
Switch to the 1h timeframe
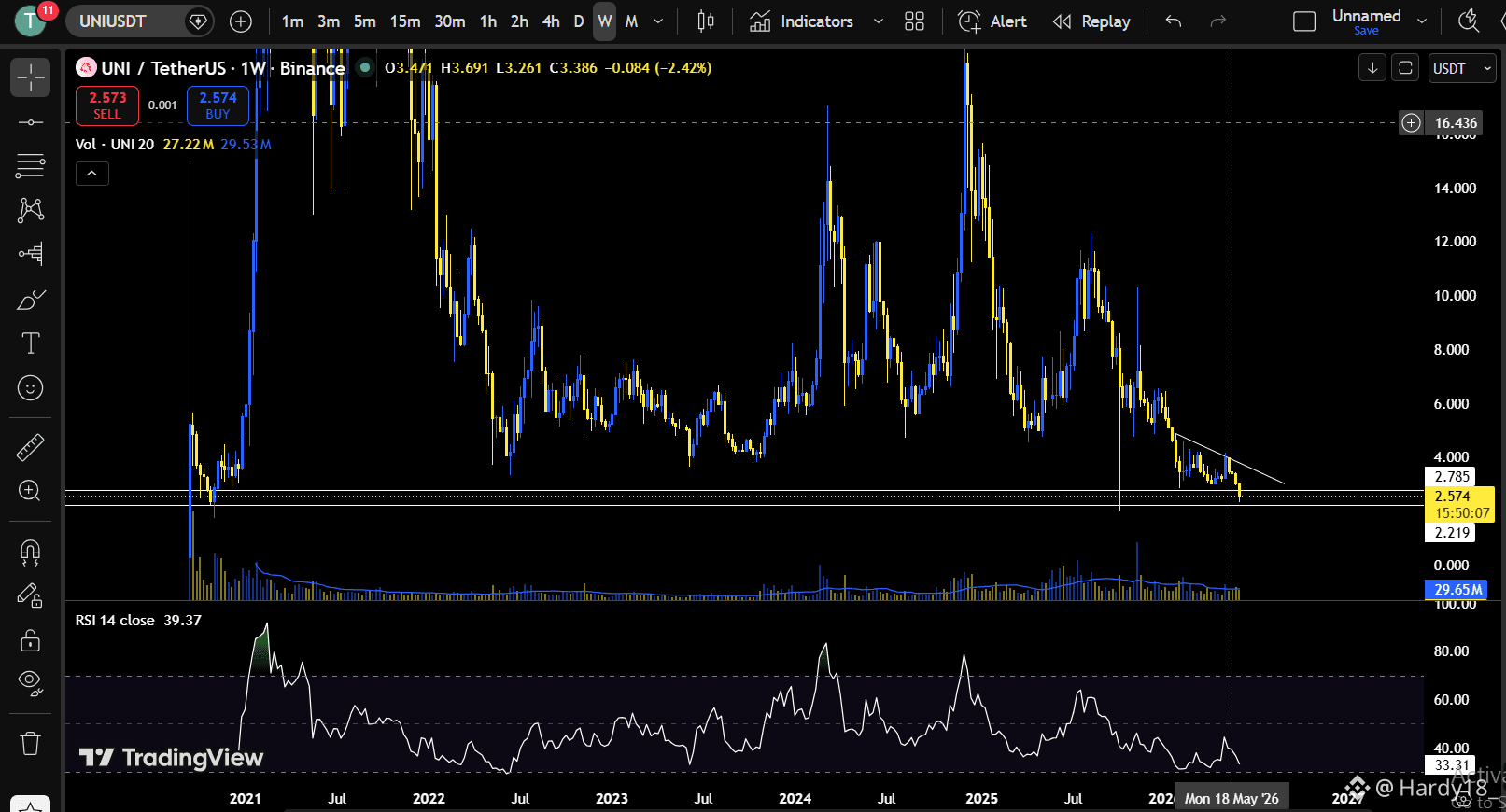pos(488,21)
